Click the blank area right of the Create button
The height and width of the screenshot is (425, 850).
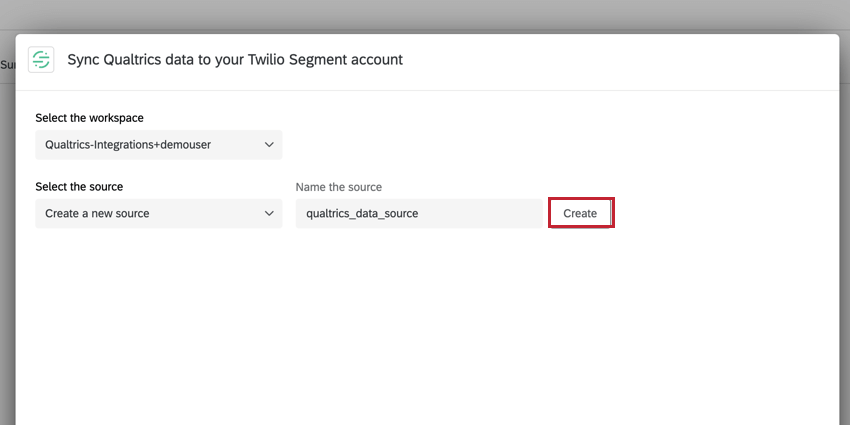(x=720, y=213)
